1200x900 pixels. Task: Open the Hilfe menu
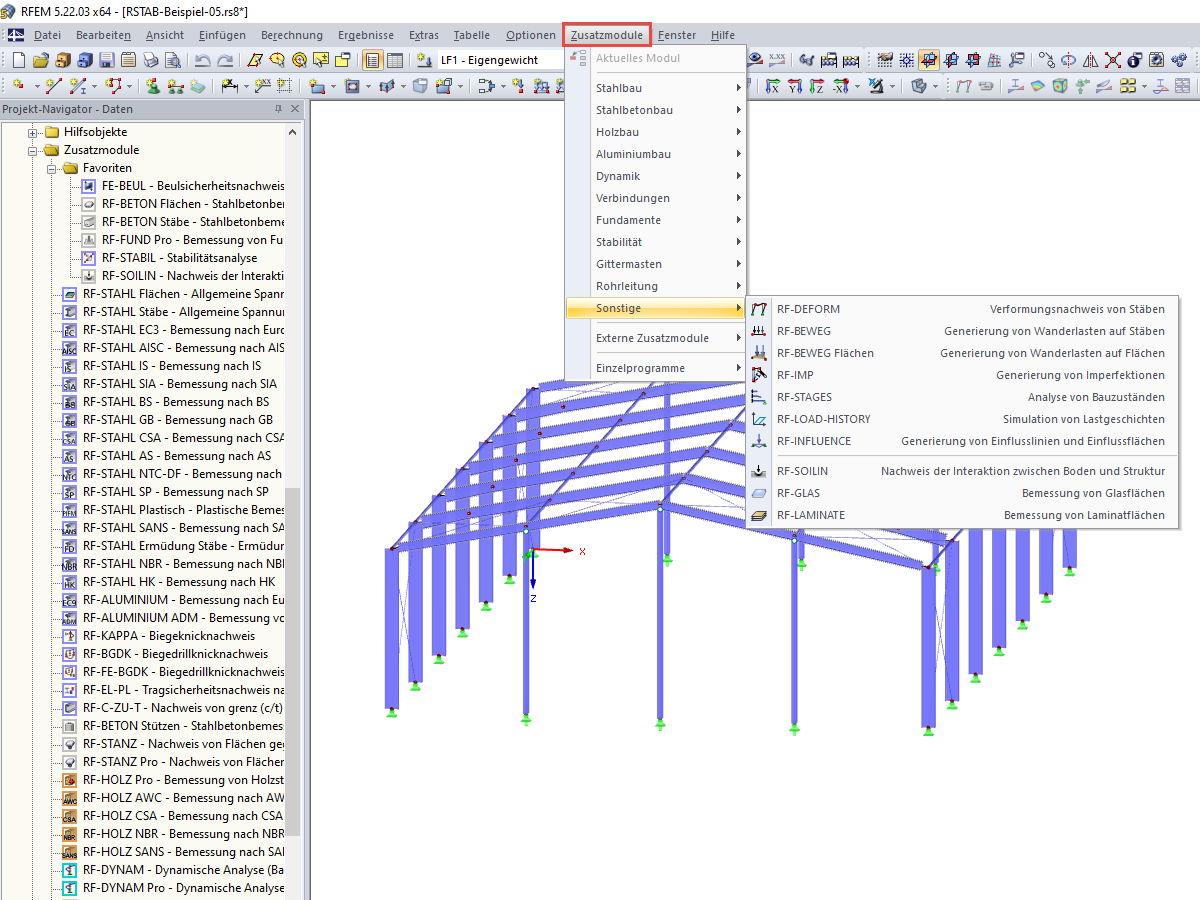[x=723, y=35]
